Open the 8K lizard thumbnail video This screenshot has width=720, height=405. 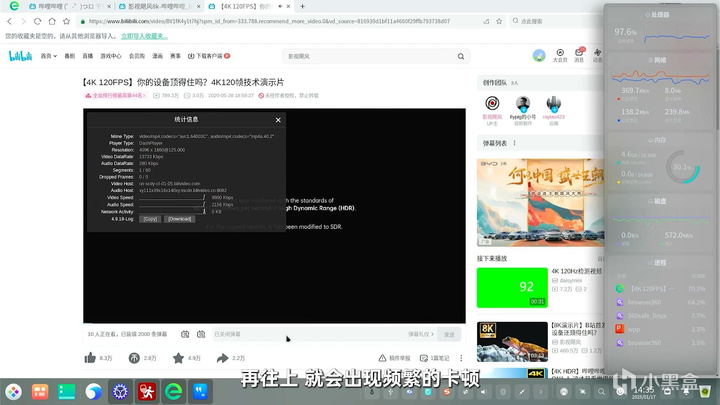click(512, 342)
